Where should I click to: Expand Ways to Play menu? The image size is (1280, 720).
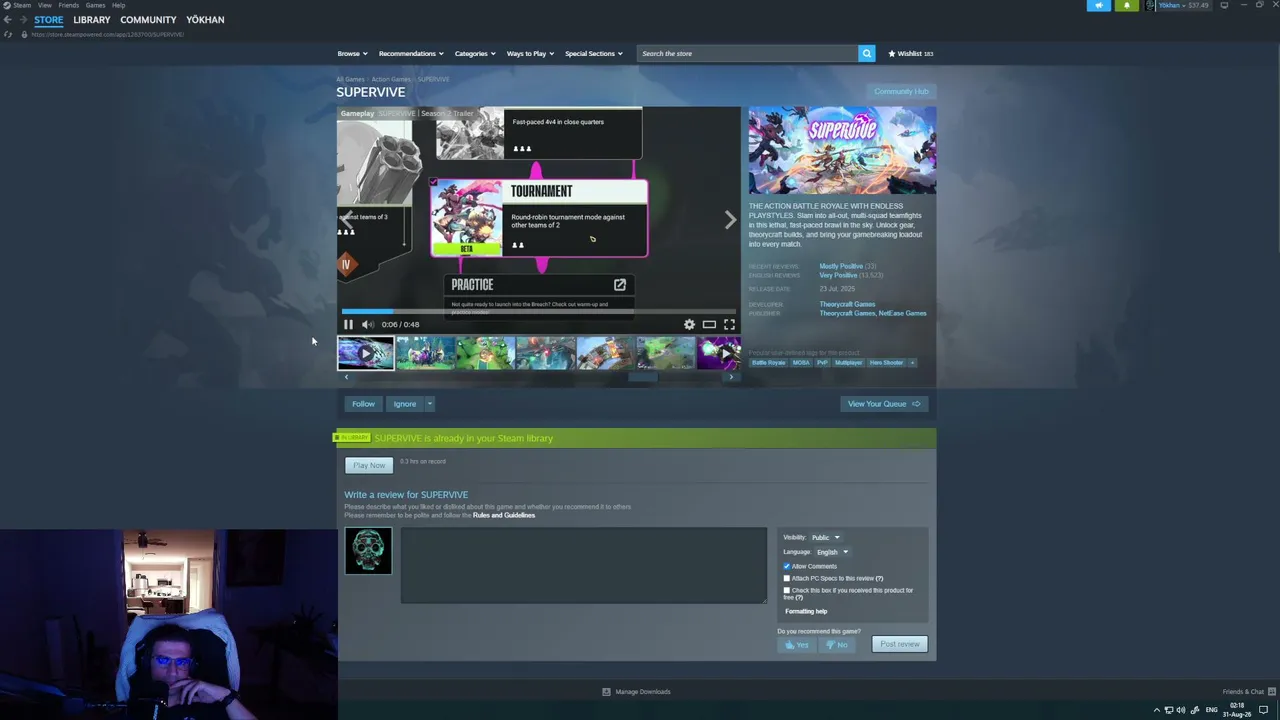tap(530, 53)
